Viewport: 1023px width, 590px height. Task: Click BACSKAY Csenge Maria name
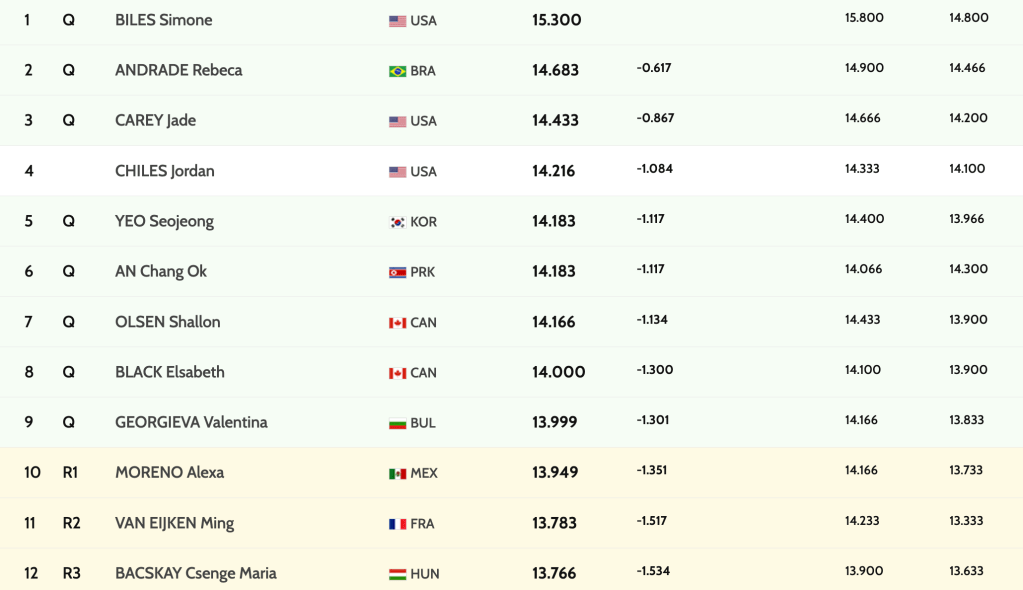(195, 573)
